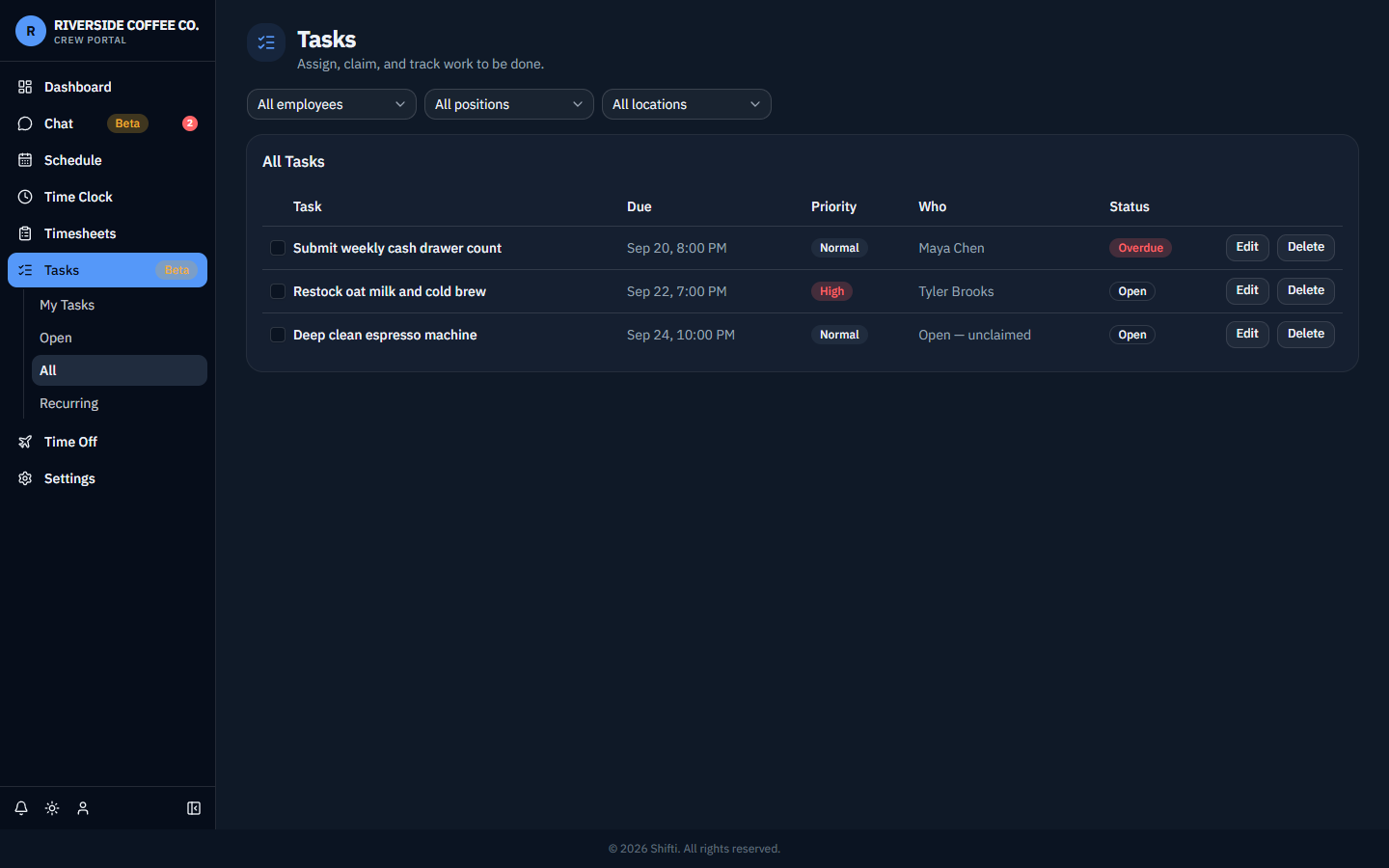Click the Sep 20, 8:00 PM due date

click(676, 248)
